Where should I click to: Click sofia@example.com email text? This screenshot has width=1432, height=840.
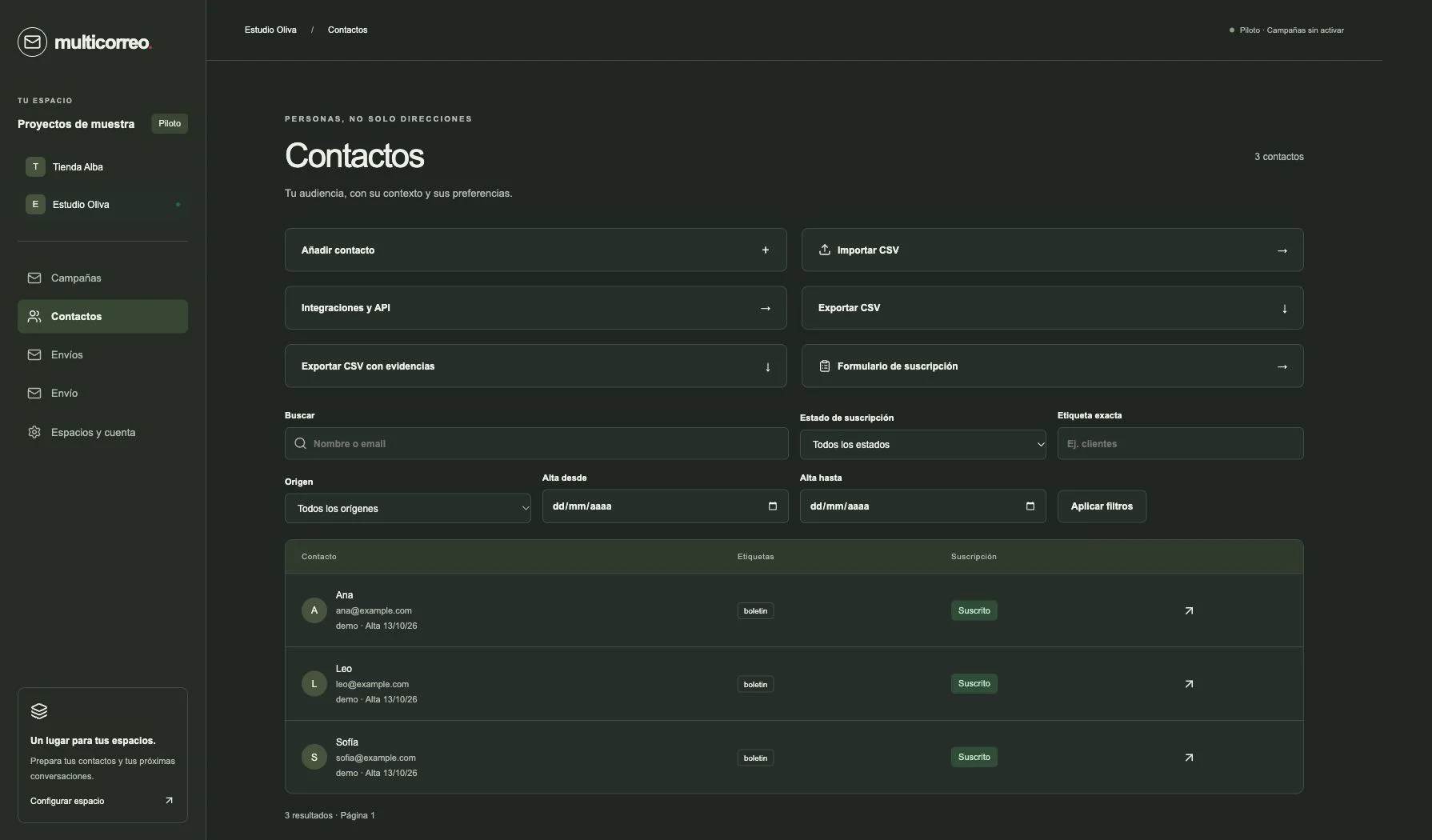point(376,758)
